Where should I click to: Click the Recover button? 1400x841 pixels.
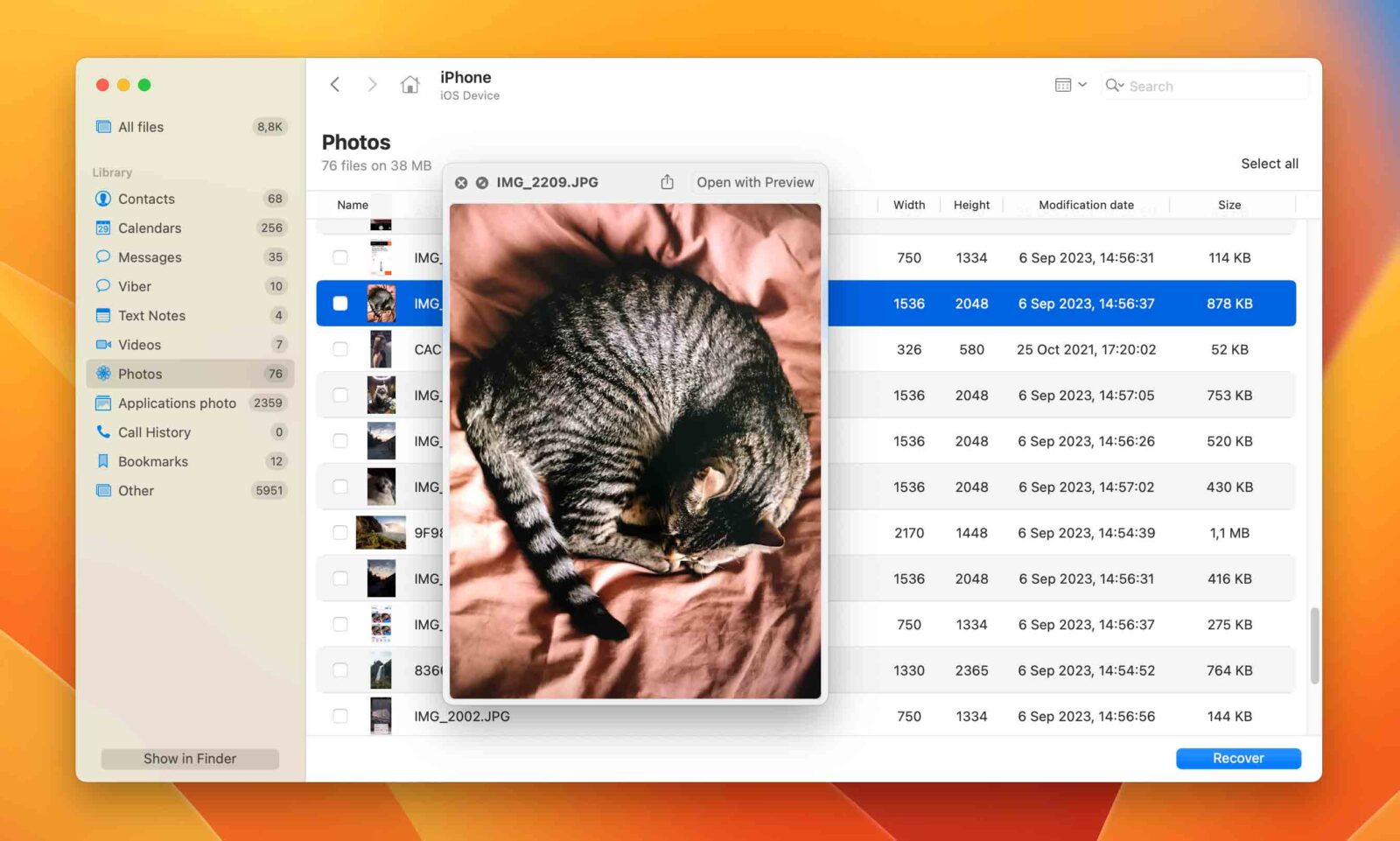1238,758
